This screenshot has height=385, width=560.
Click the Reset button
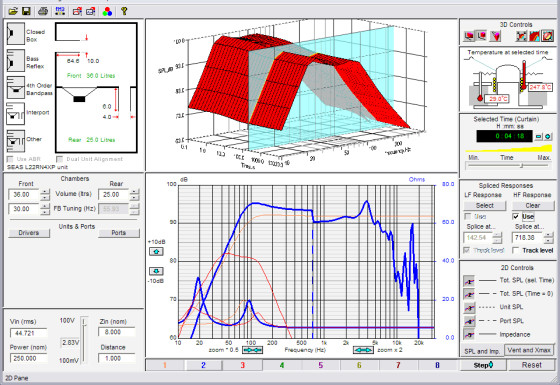point(532,365)
